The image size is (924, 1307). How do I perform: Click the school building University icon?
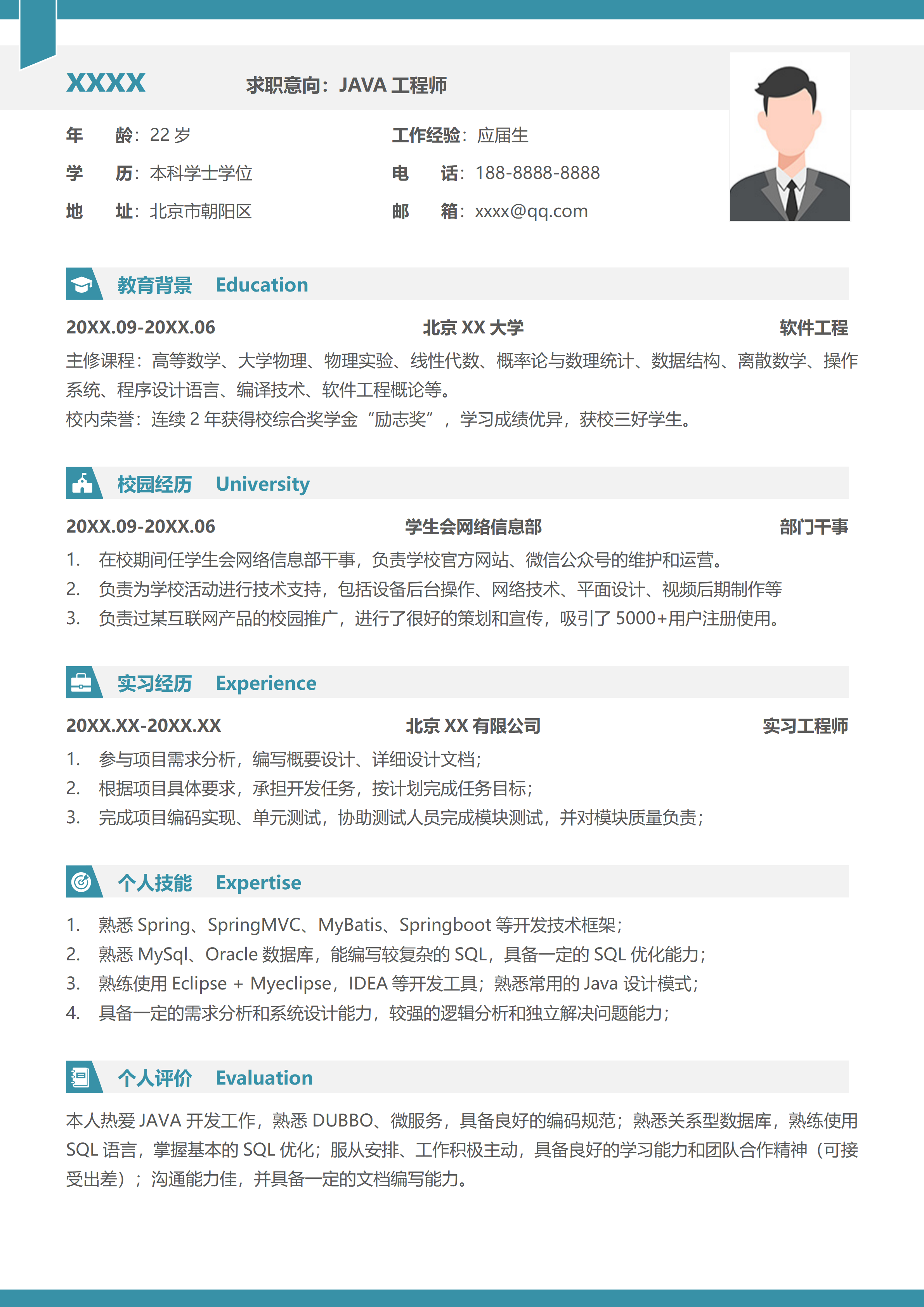click(x=82, y=483)
